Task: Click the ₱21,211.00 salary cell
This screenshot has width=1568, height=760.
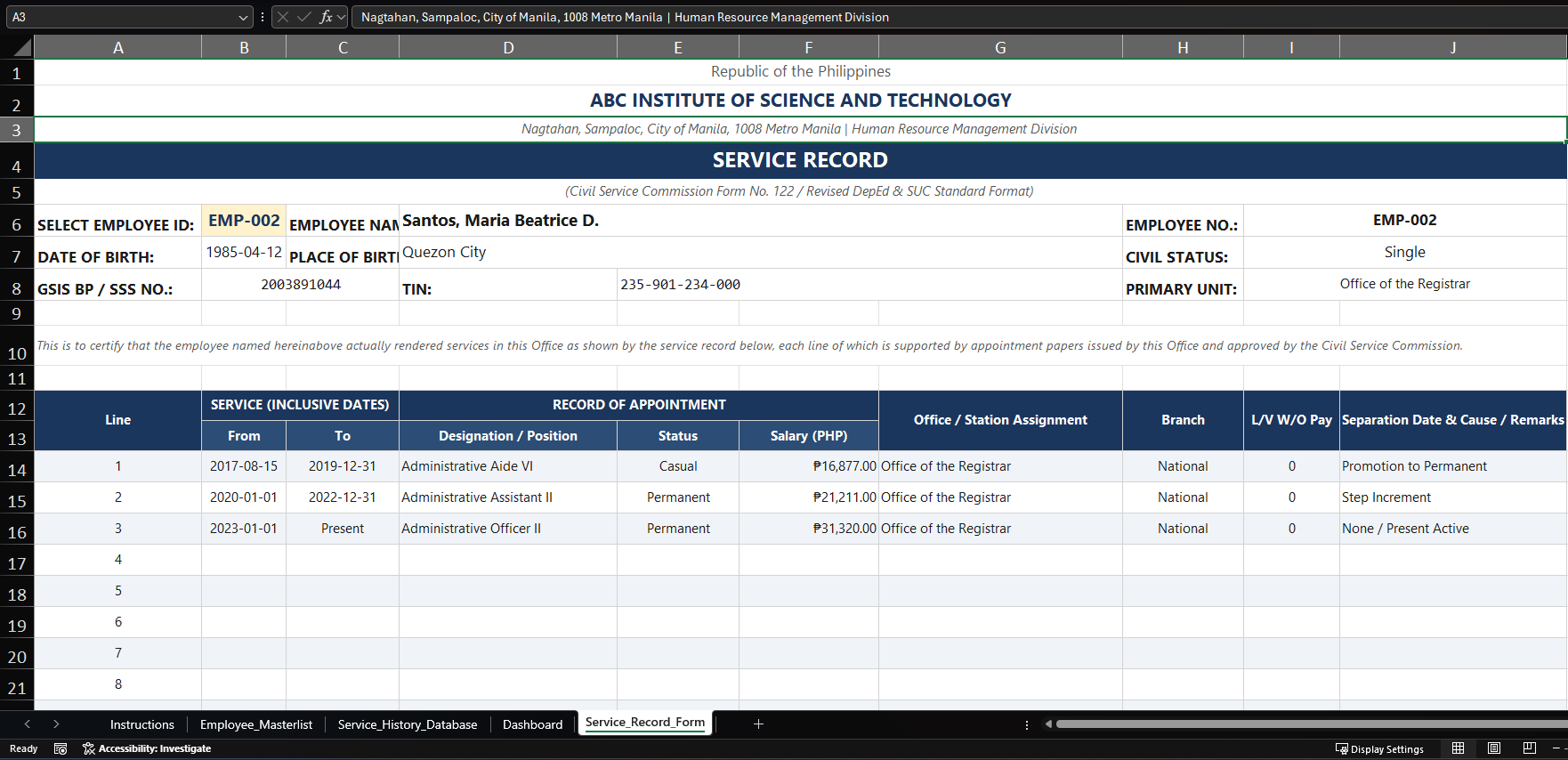Action: coord(809,497)
